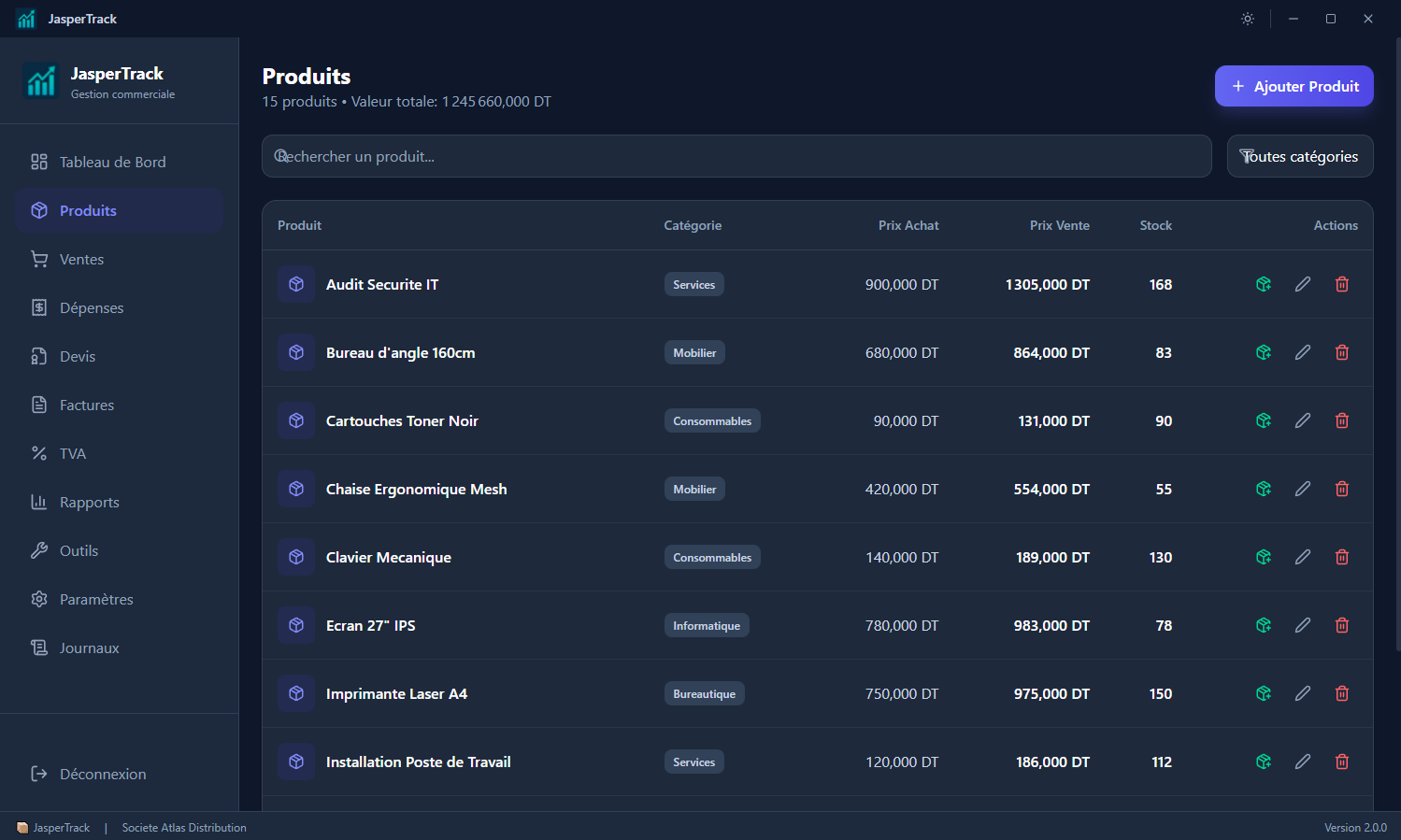Delete the Imprimante Laser A4 product
1401x840 pixels.
click(x=1342, y=693)
